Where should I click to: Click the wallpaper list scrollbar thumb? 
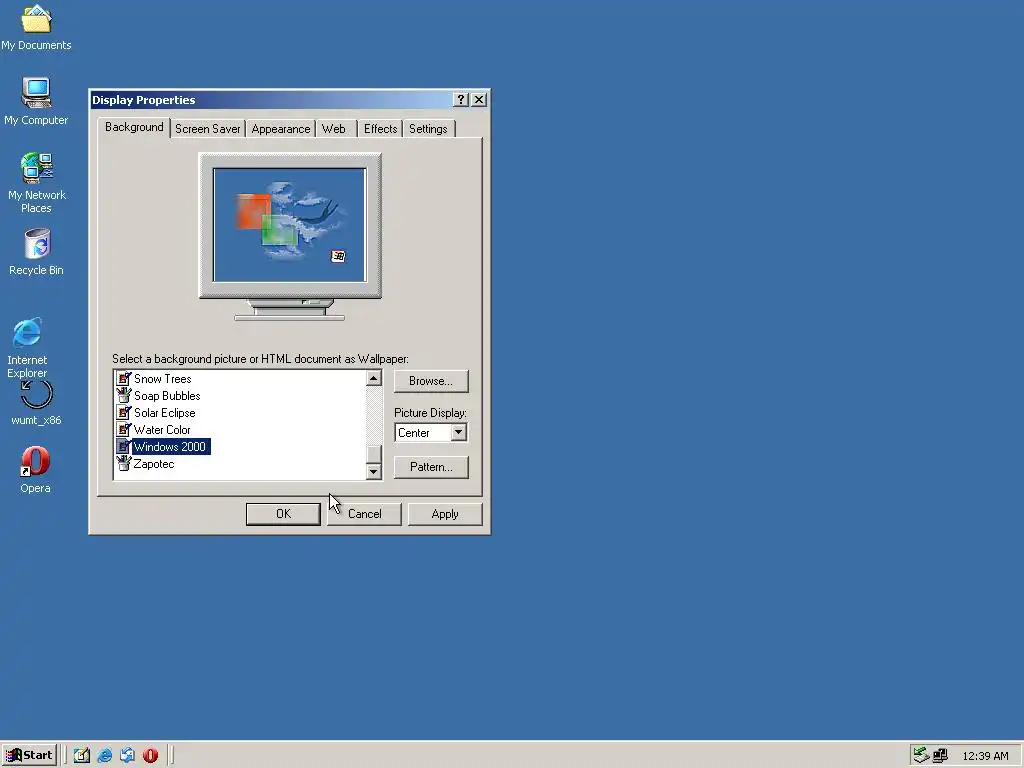[x=374, y=454]
